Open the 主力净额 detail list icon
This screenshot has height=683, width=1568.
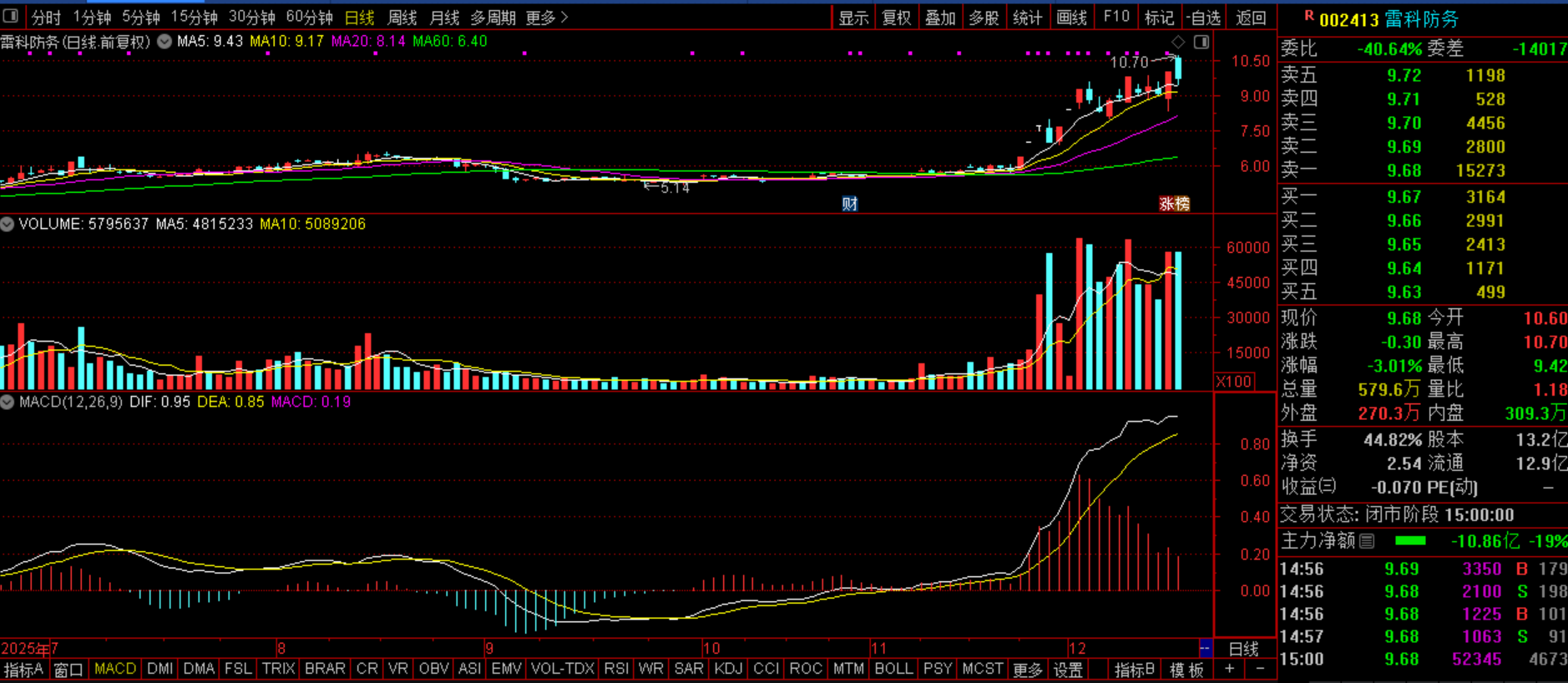(1367, 541)
